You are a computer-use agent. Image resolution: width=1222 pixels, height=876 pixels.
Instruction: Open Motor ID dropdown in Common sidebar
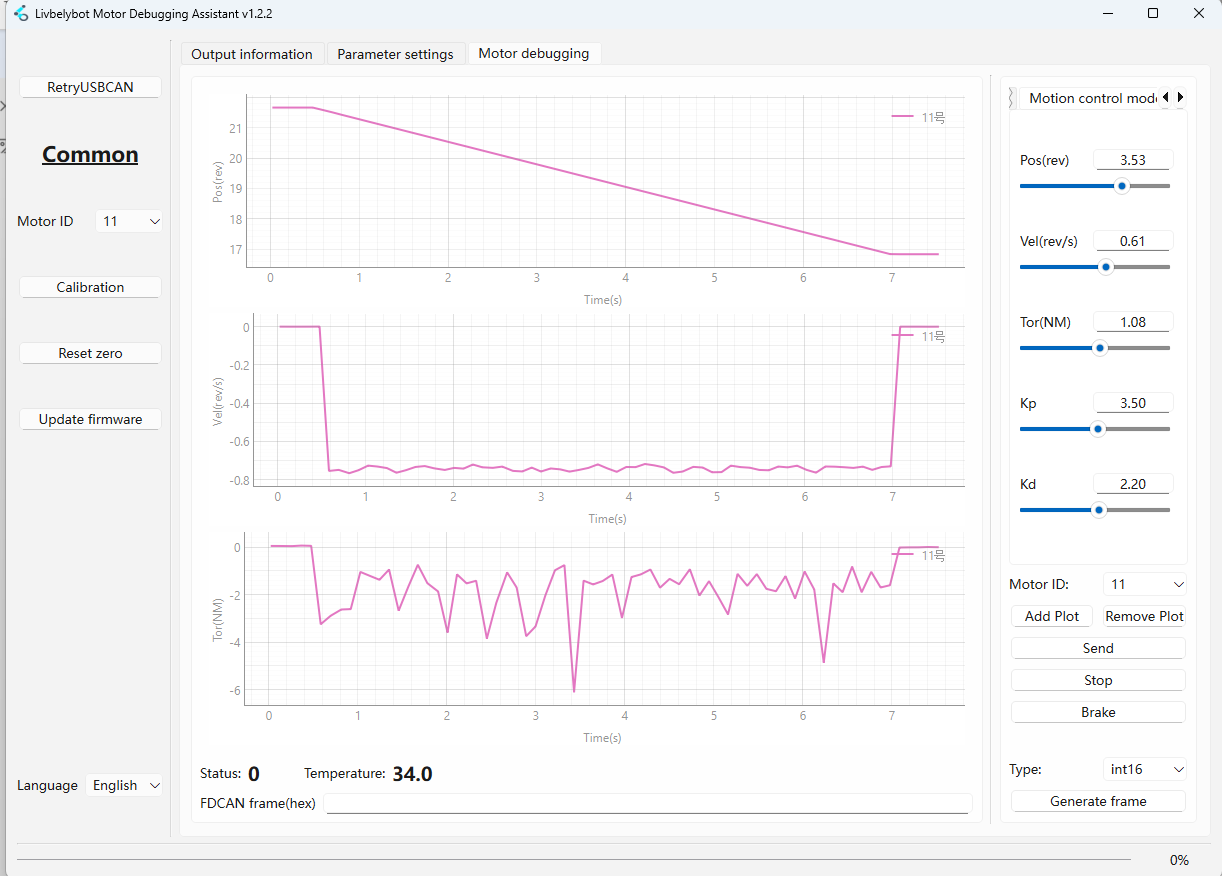(129, 221)
